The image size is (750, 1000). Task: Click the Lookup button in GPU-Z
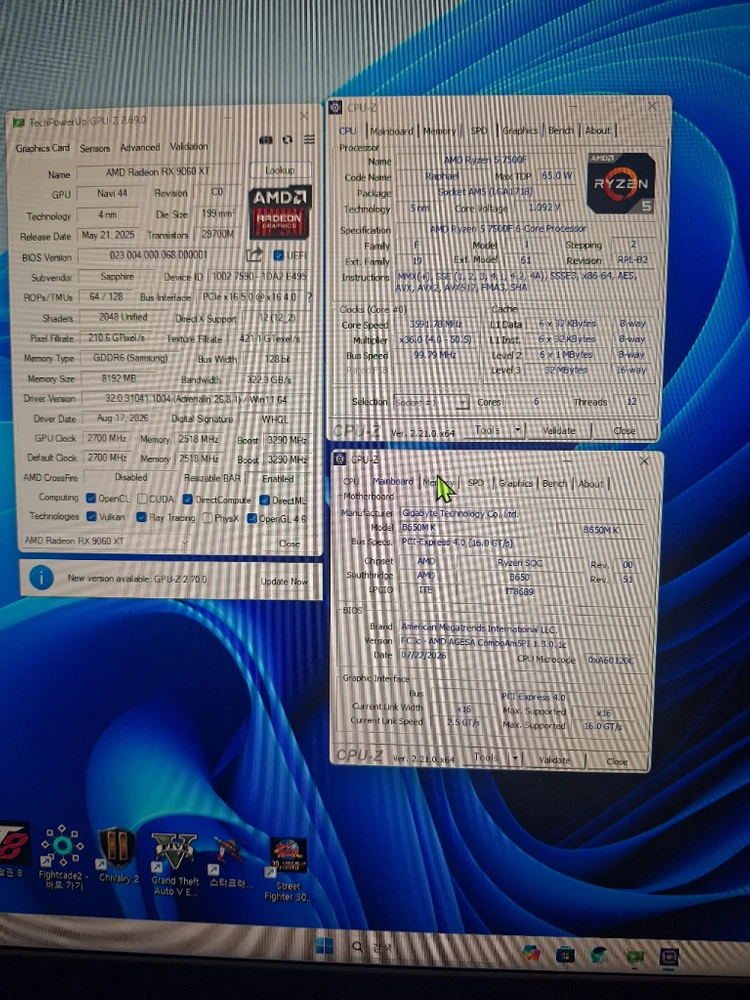click(x=280, y=170)
